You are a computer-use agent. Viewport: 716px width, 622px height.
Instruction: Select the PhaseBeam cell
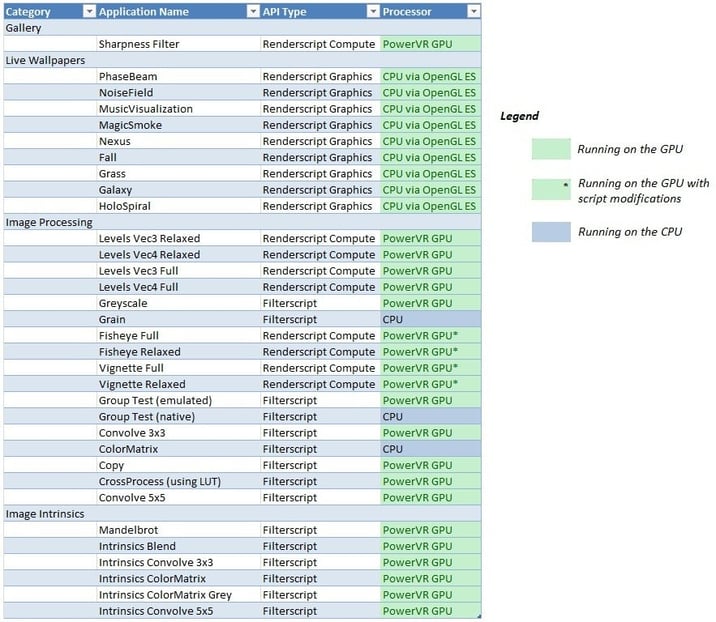click(x=179, y=76)
